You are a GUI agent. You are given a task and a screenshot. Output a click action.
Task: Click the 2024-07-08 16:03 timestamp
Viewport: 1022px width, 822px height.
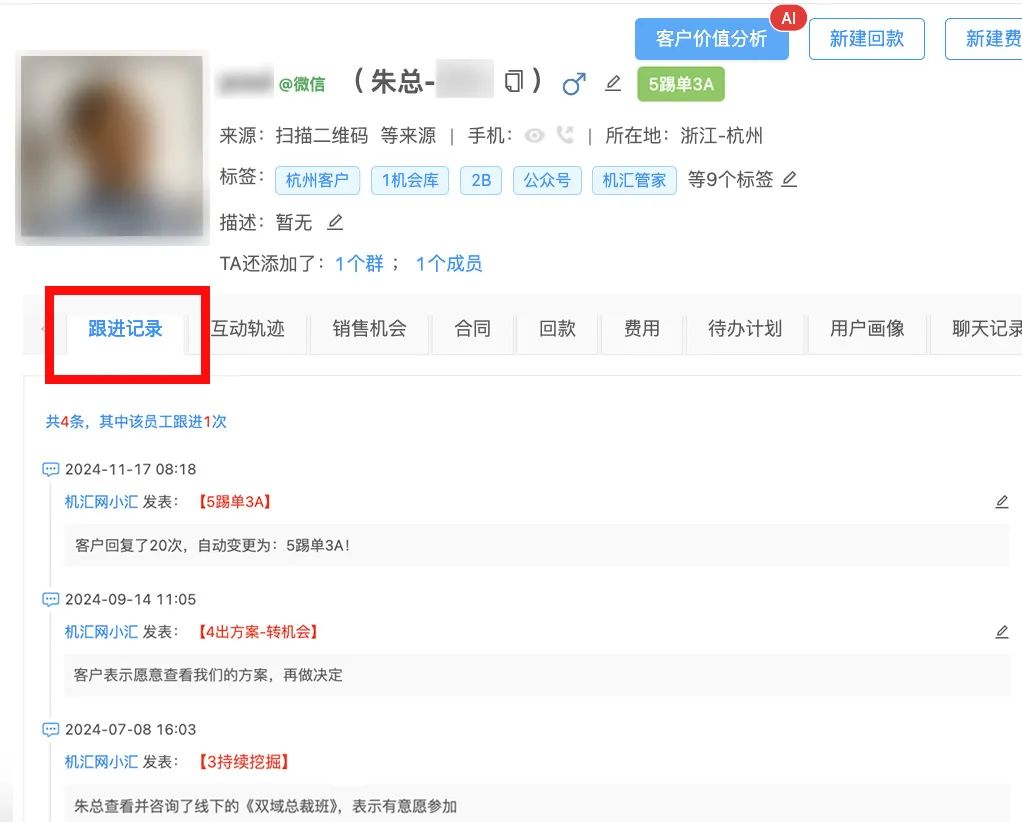(x=130, y=729)
